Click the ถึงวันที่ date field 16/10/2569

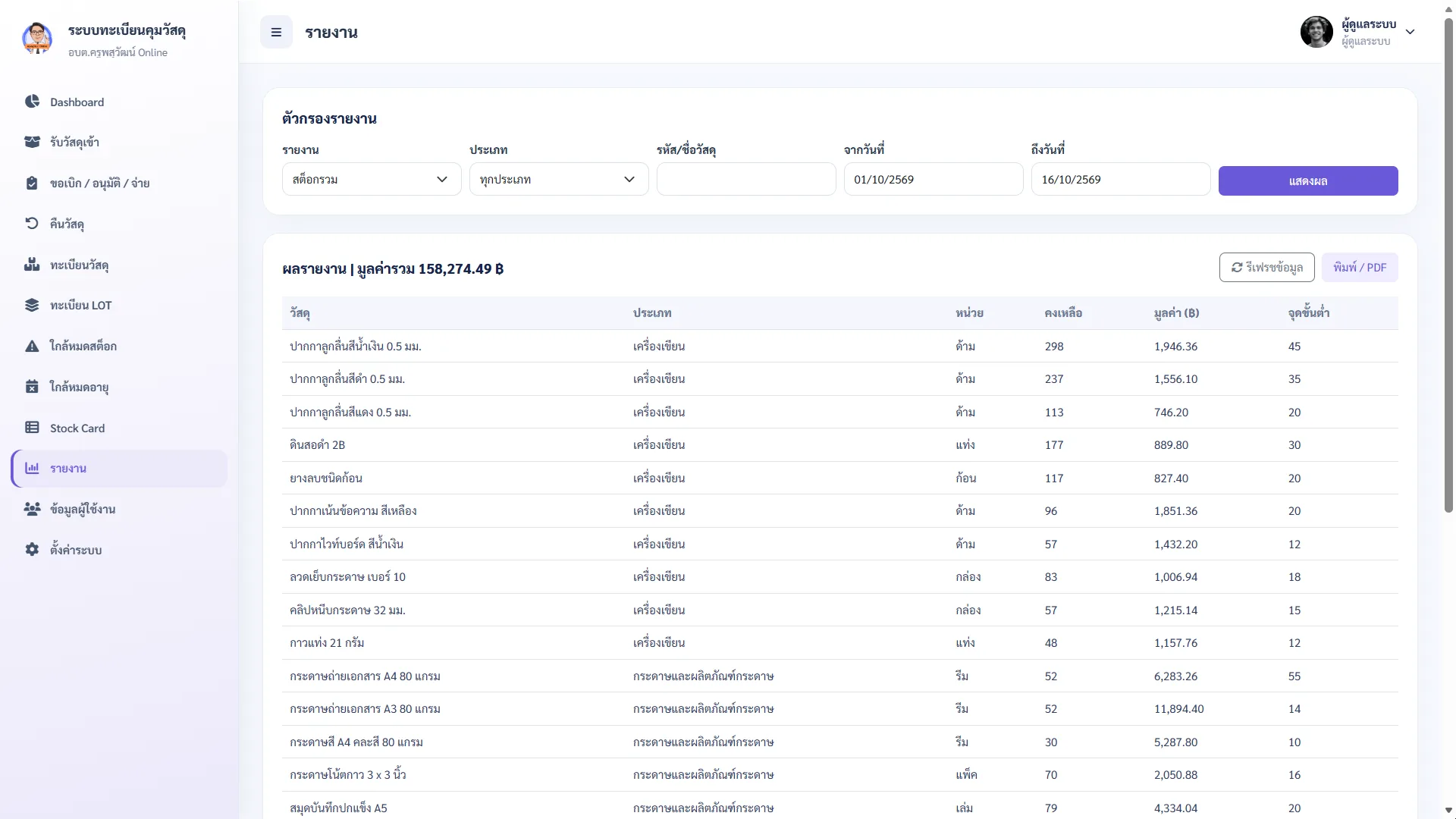1121,180
